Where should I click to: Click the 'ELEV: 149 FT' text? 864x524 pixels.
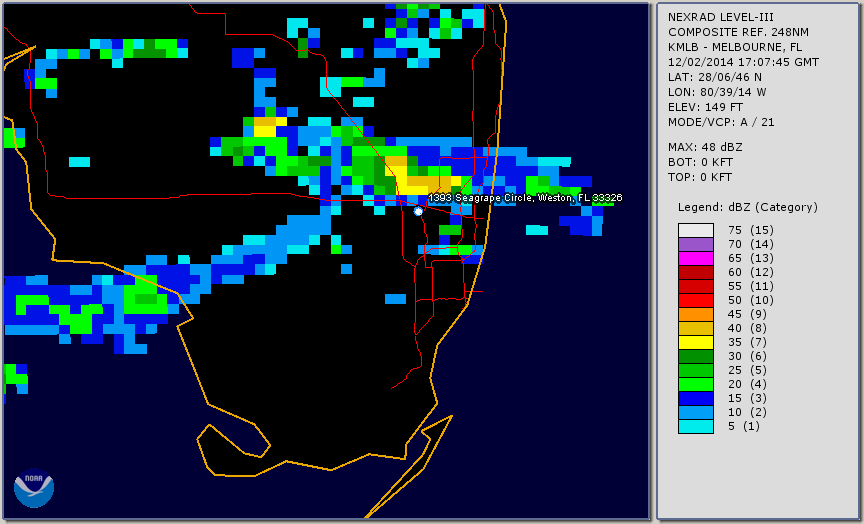[x=705, y=107]
